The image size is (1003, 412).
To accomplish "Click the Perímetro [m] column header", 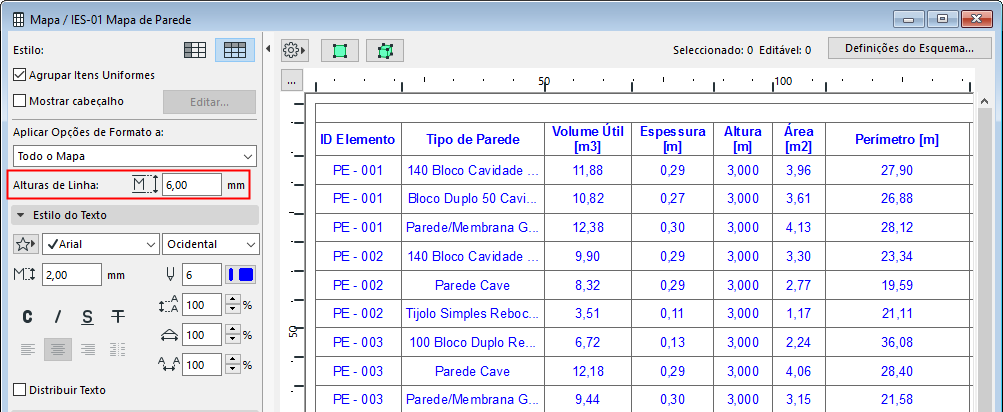I will click(897, 139).
